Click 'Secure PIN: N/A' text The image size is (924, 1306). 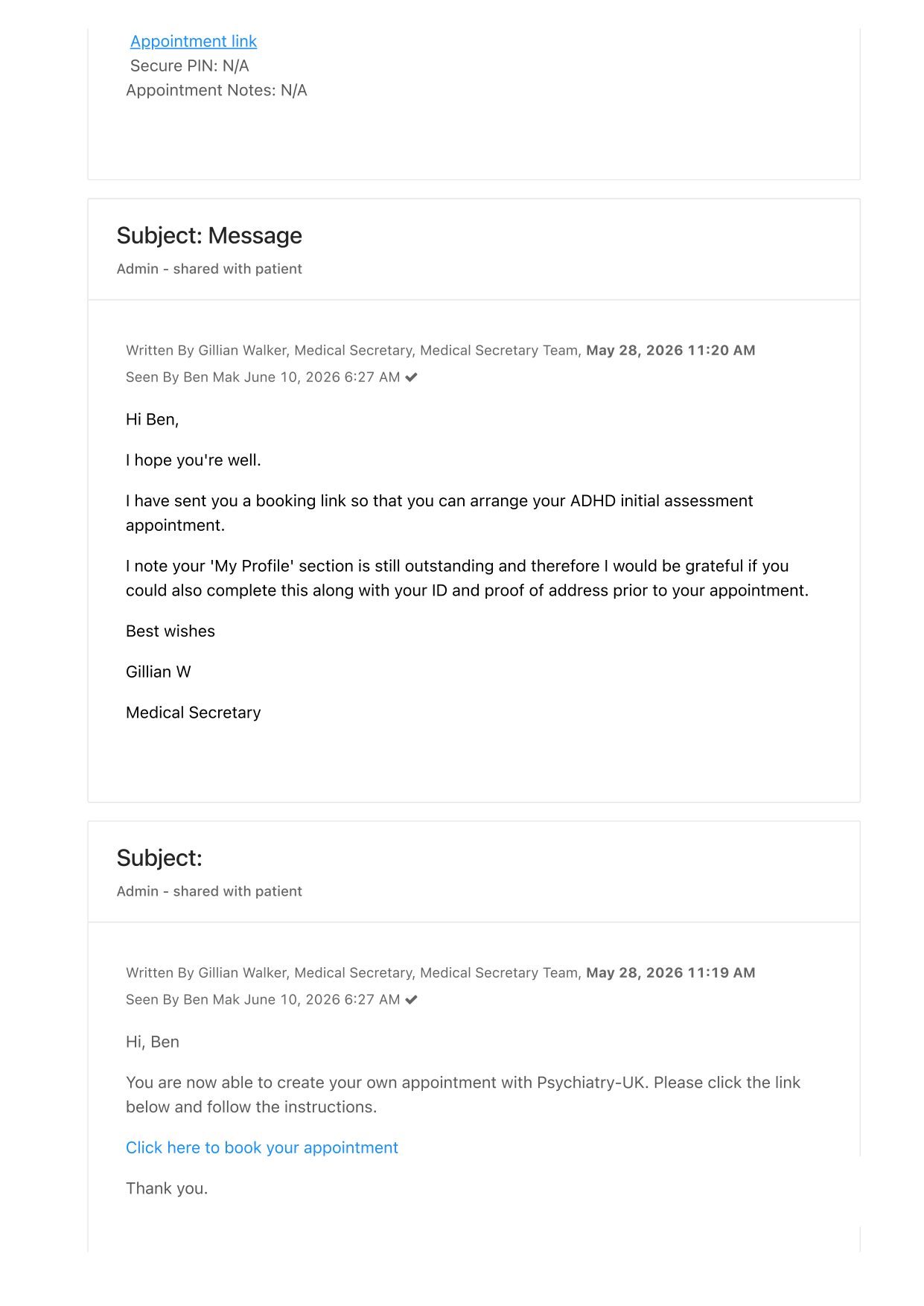coord(190,66)
